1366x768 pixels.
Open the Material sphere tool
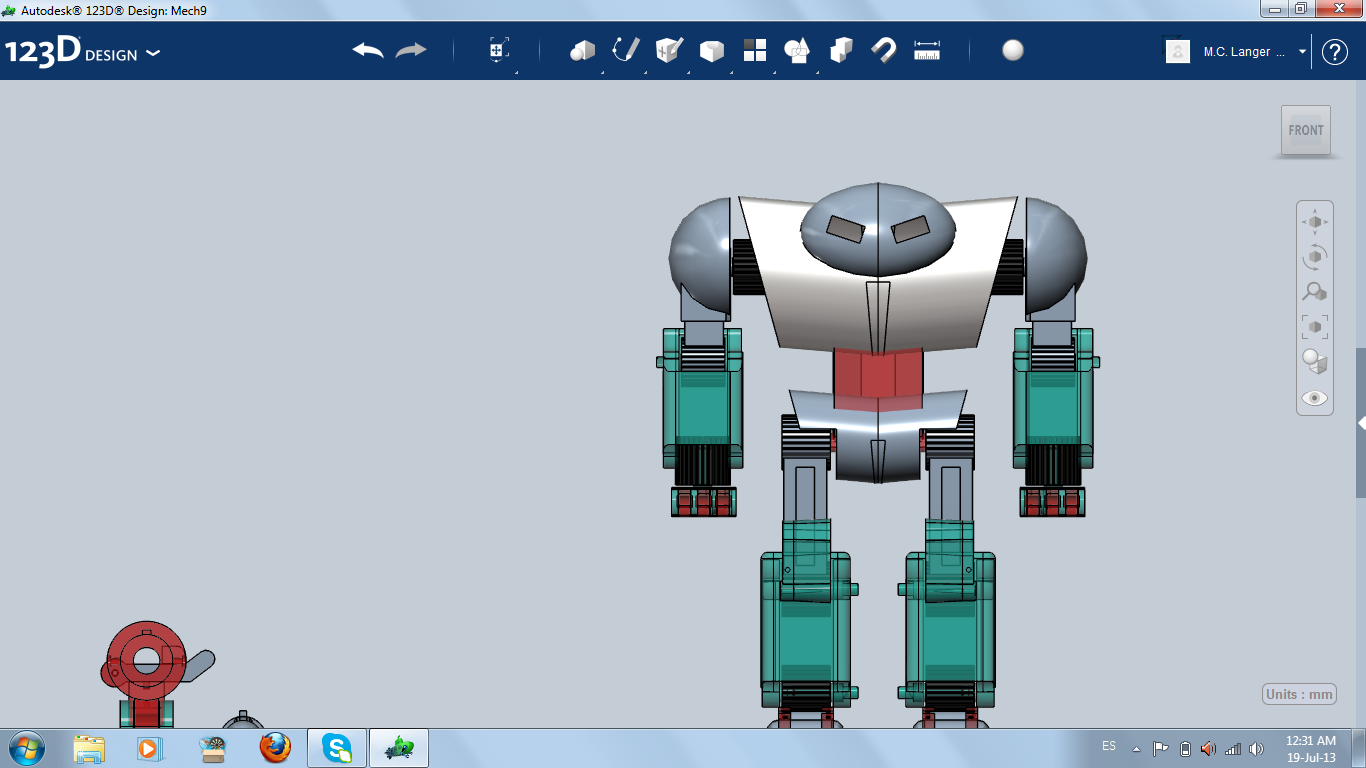[x=1013, y=50]
